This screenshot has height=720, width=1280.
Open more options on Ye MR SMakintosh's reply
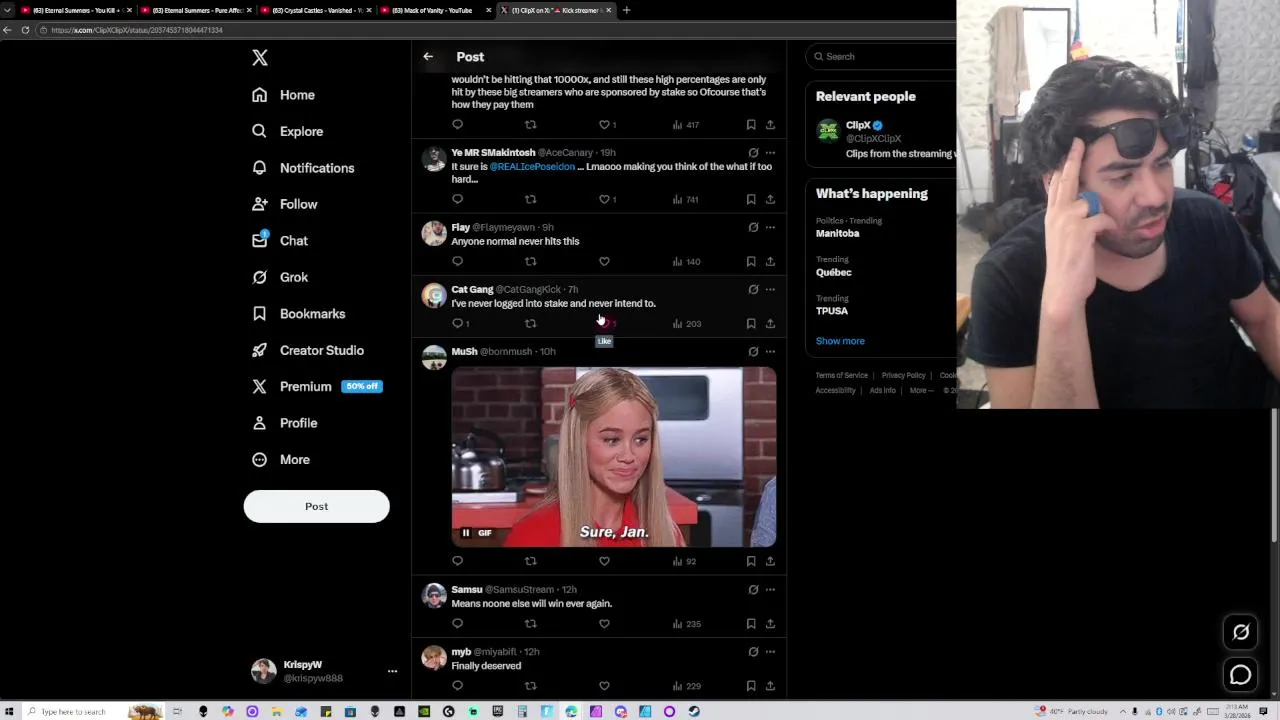click(x=770, y=153)
